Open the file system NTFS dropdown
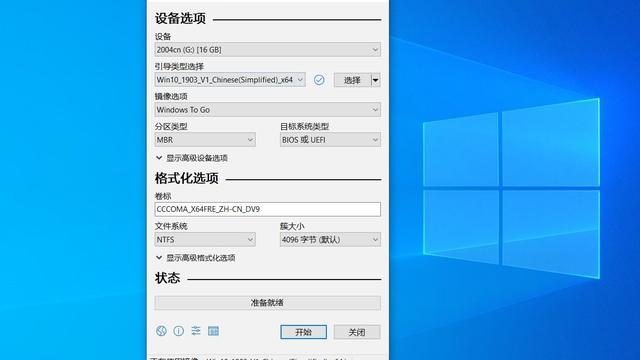The height and width of the screenshot is (360, 640). (205, 240)
